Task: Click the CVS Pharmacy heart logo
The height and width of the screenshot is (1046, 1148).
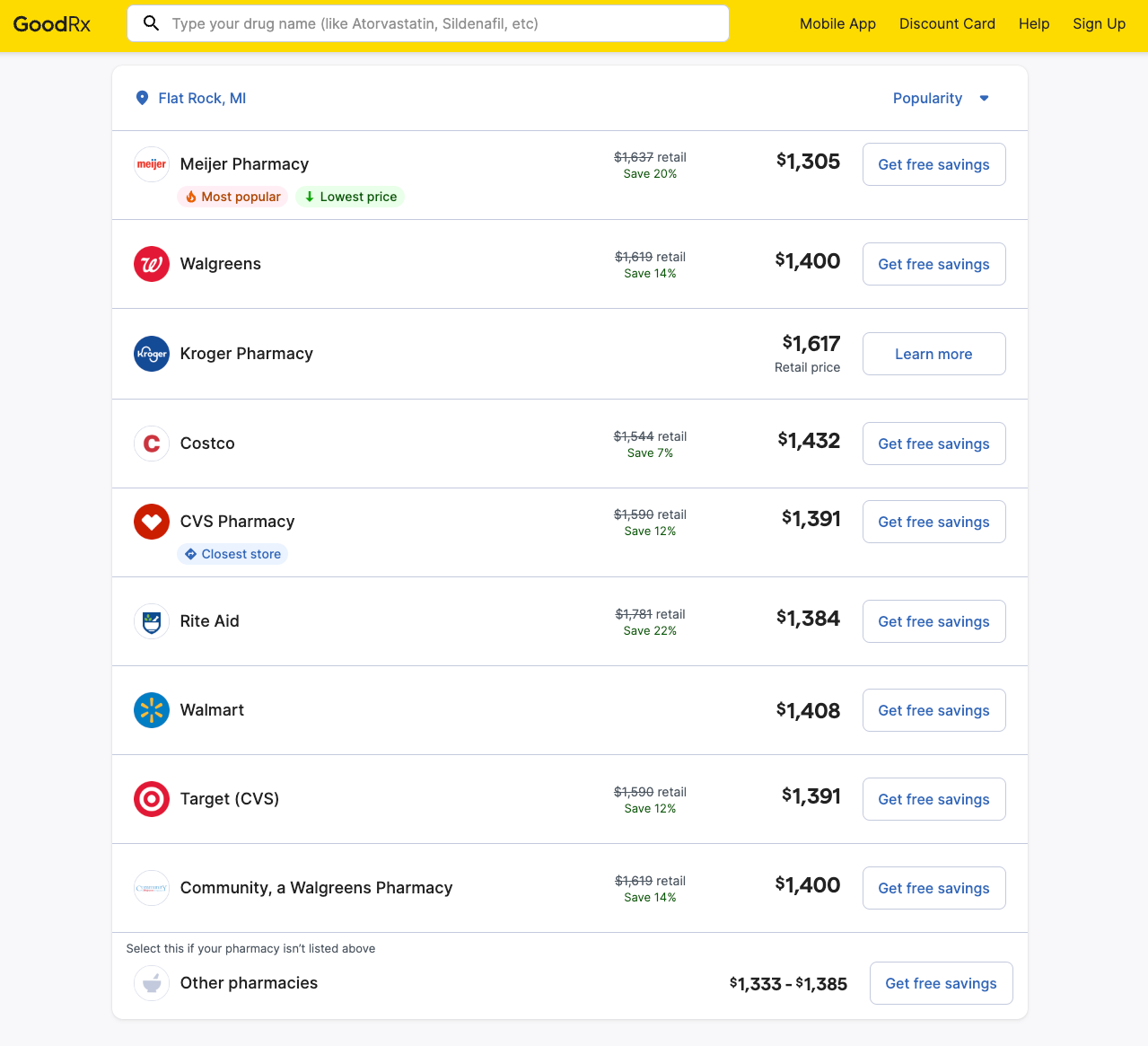Action: 152,522
